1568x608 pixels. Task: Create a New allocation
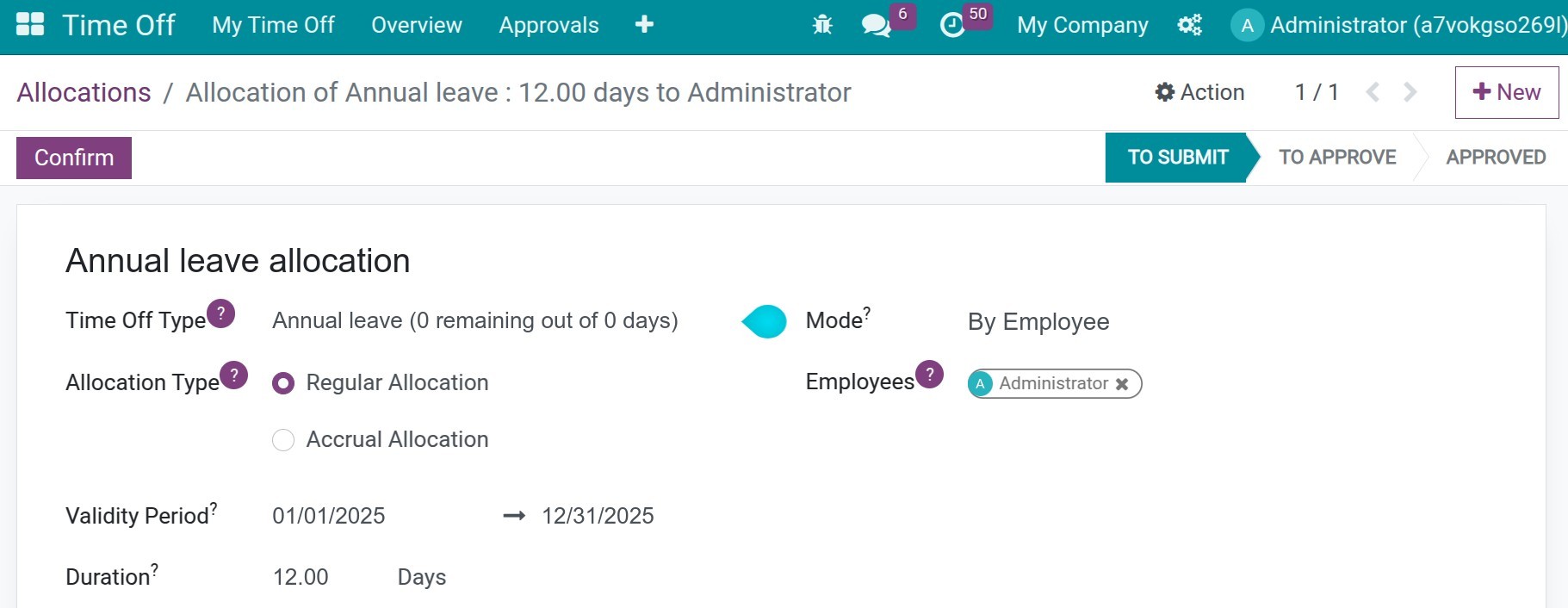pos(1507,92)
